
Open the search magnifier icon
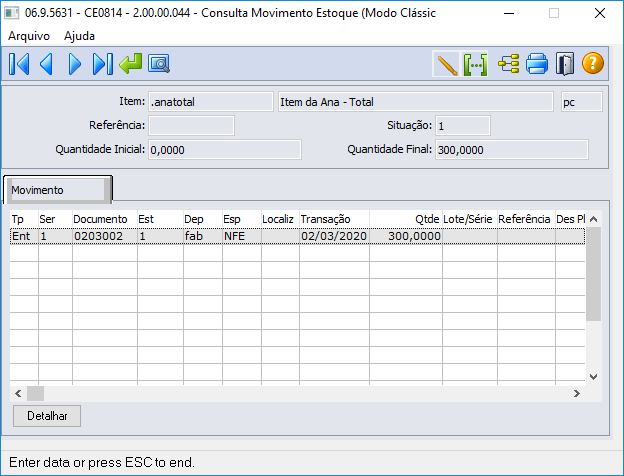159,64
